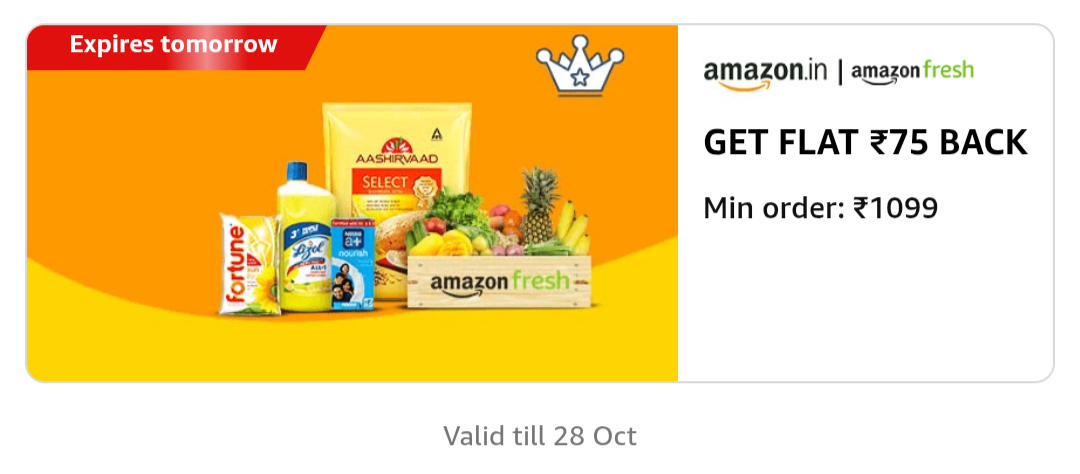This screenshot has height=474, width=1080.
Task: Click the crown star icon
Action: [579, 65]
